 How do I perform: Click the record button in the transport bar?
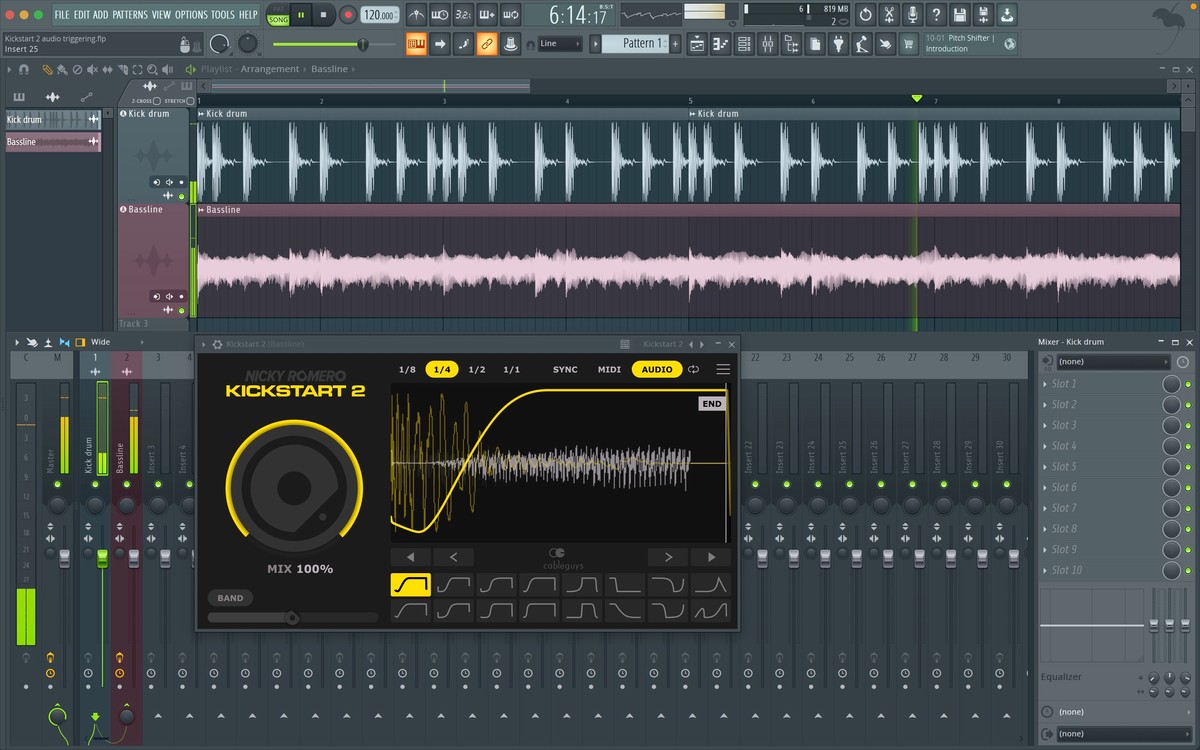[x=348, y=15]
